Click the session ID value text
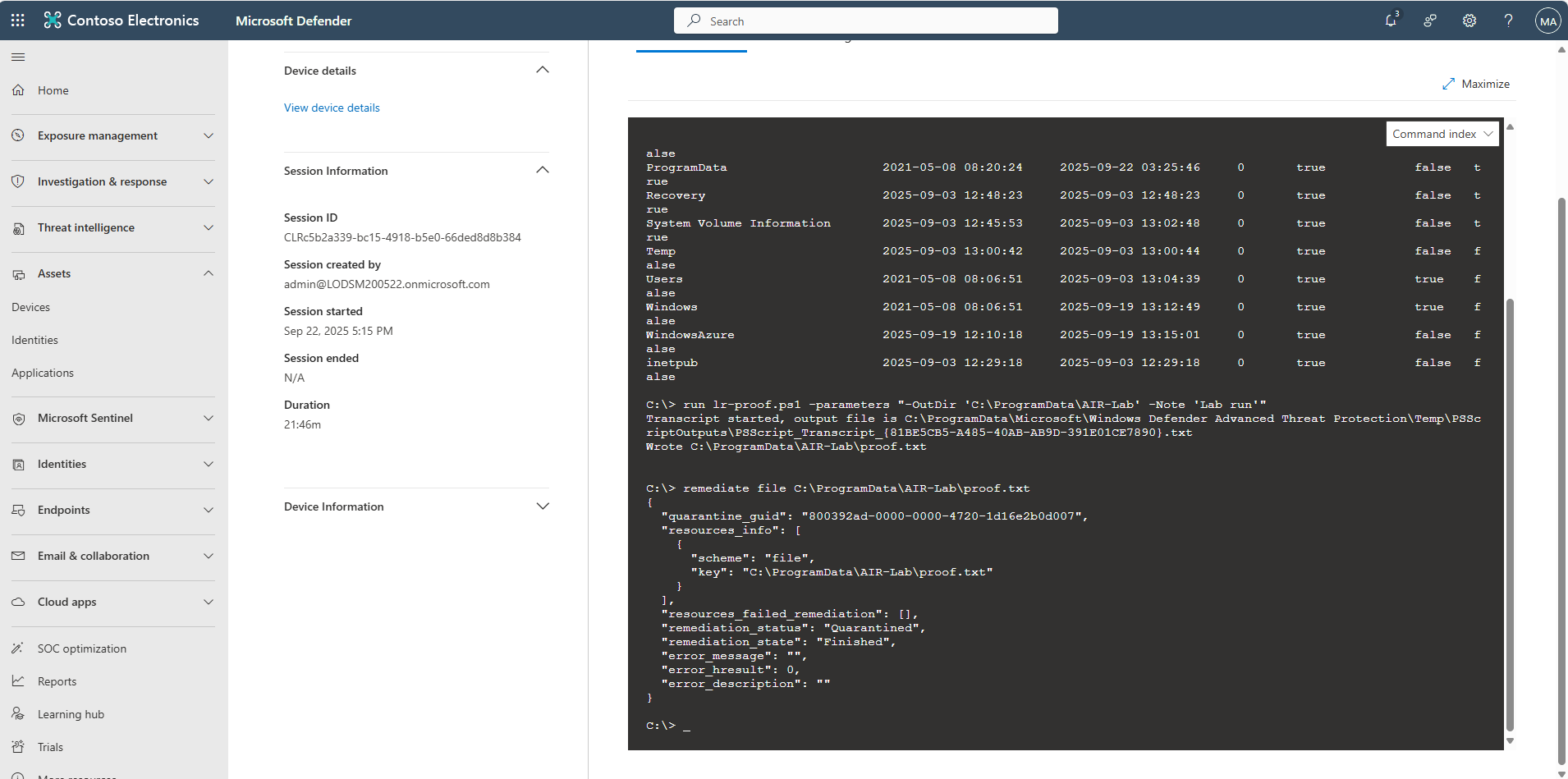 (x=402, y=237)
